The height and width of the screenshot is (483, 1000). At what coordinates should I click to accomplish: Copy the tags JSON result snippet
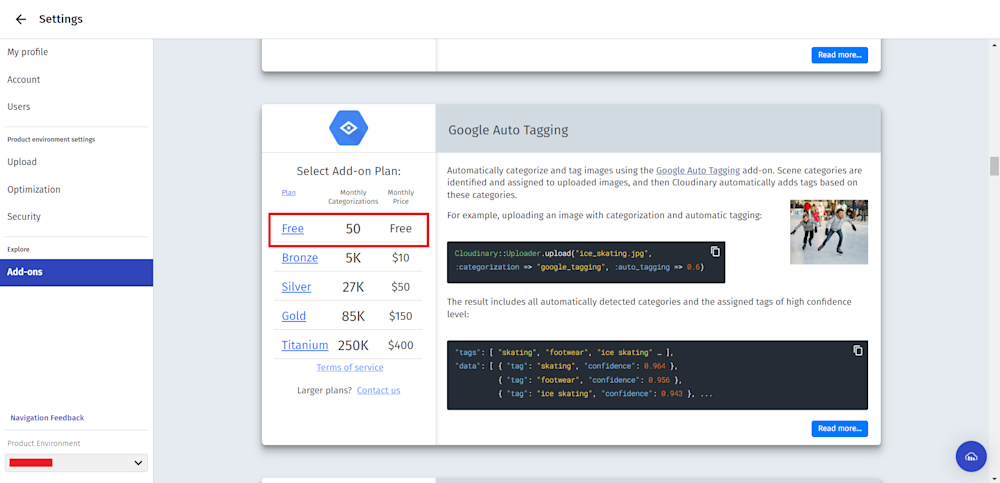tap(858, 350)
